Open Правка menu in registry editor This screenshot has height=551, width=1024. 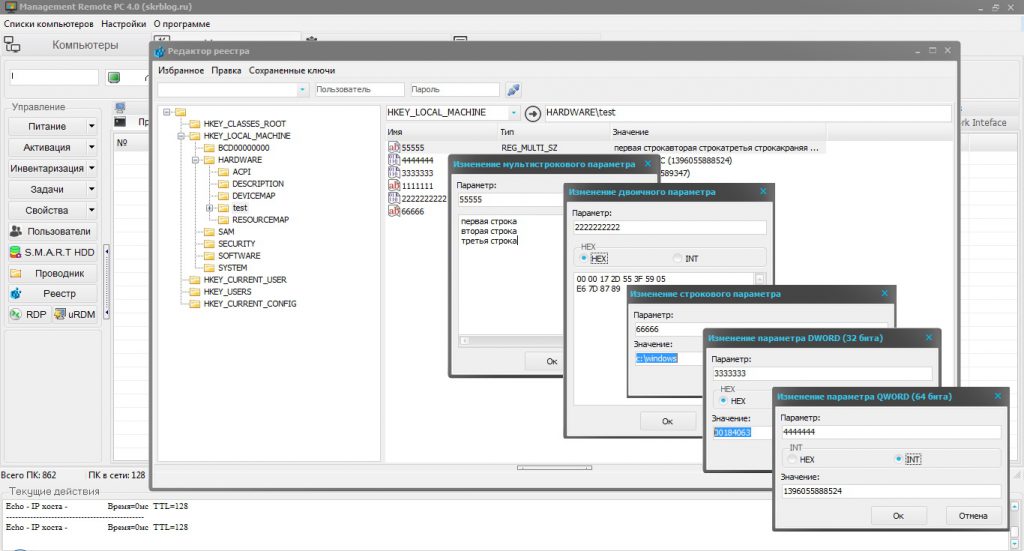click(226, 71)
